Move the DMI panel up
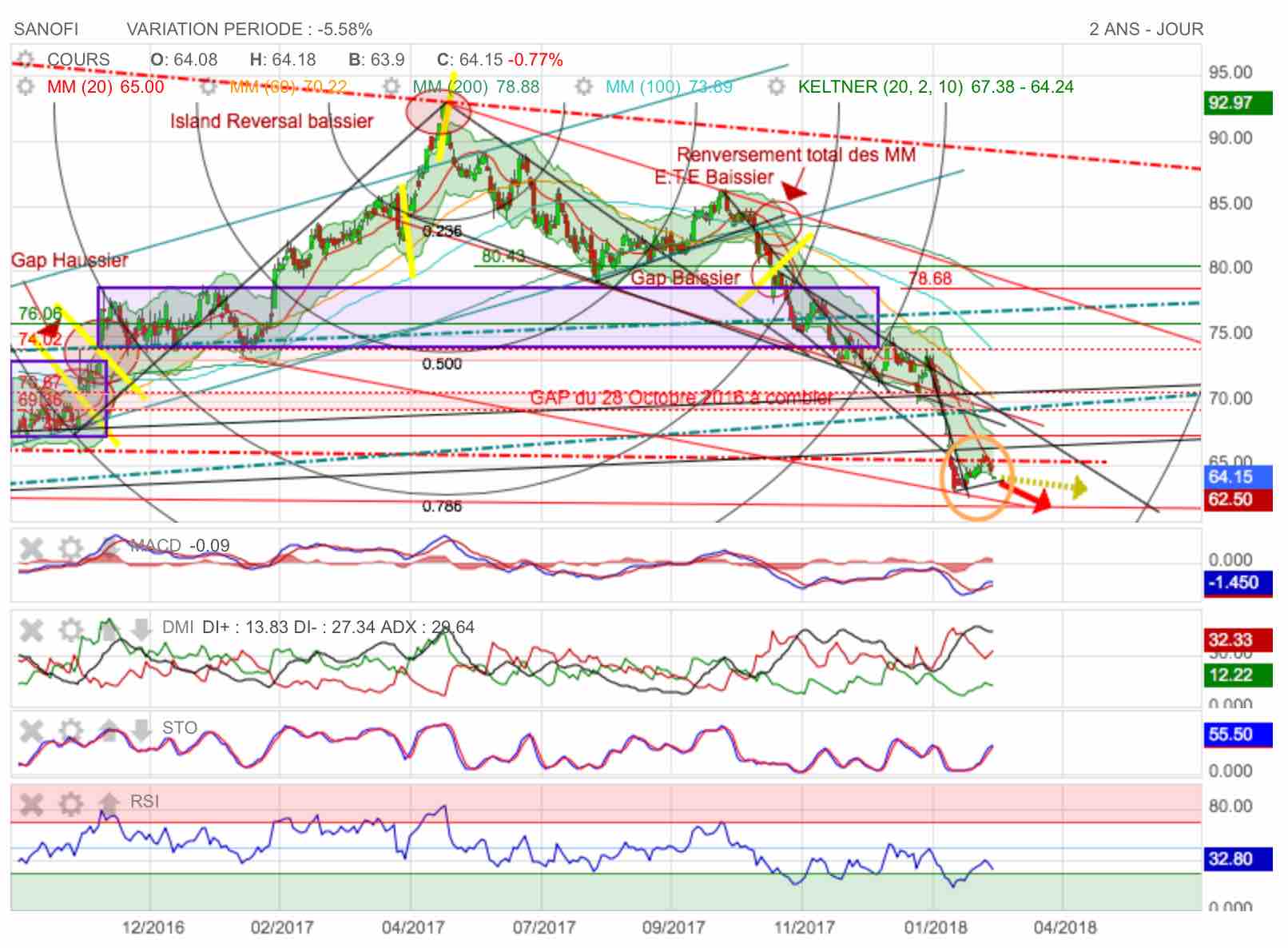Screen dimensions: 1288x948 click(x=109, y=629)
